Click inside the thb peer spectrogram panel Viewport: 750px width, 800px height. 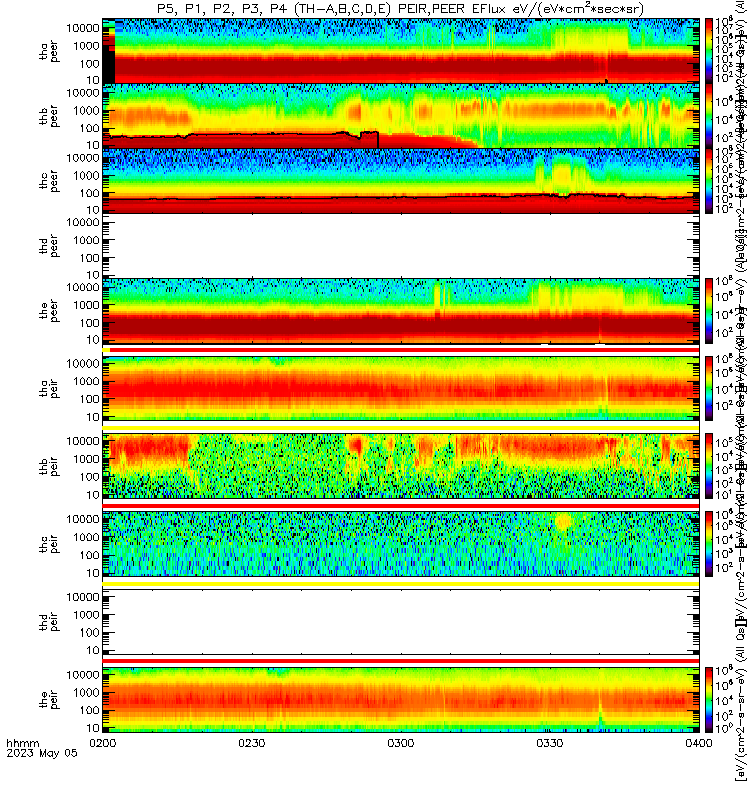pos(401,116)
